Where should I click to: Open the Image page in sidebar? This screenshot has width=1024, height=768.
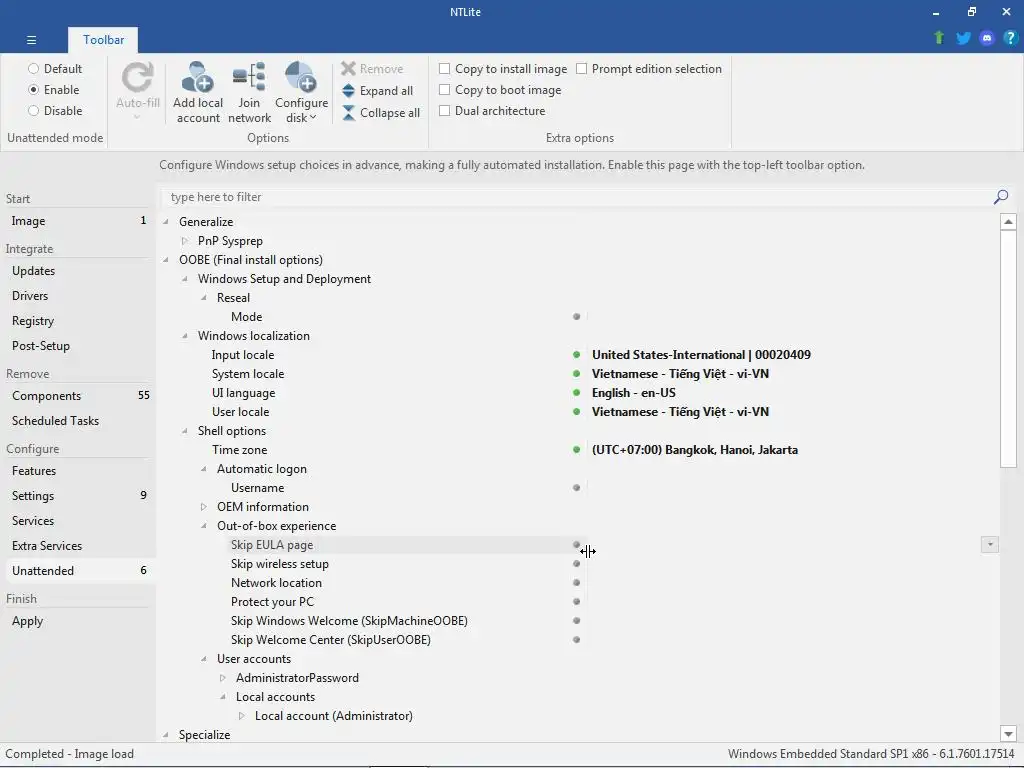(78, 221)
